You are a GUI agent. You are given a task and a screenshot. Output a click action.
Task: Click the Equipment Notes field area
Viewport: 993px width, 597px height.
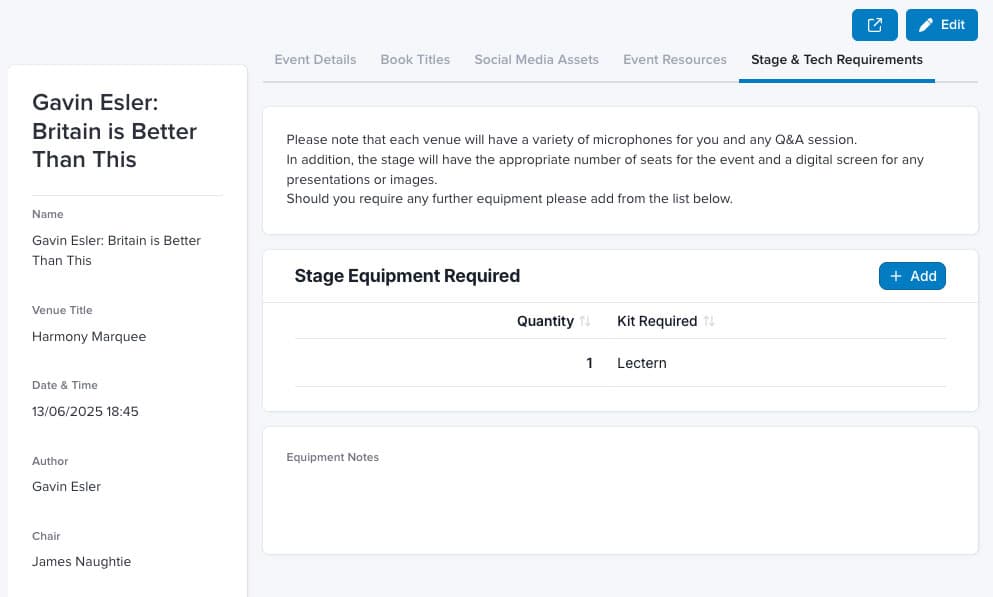point(620,491)
